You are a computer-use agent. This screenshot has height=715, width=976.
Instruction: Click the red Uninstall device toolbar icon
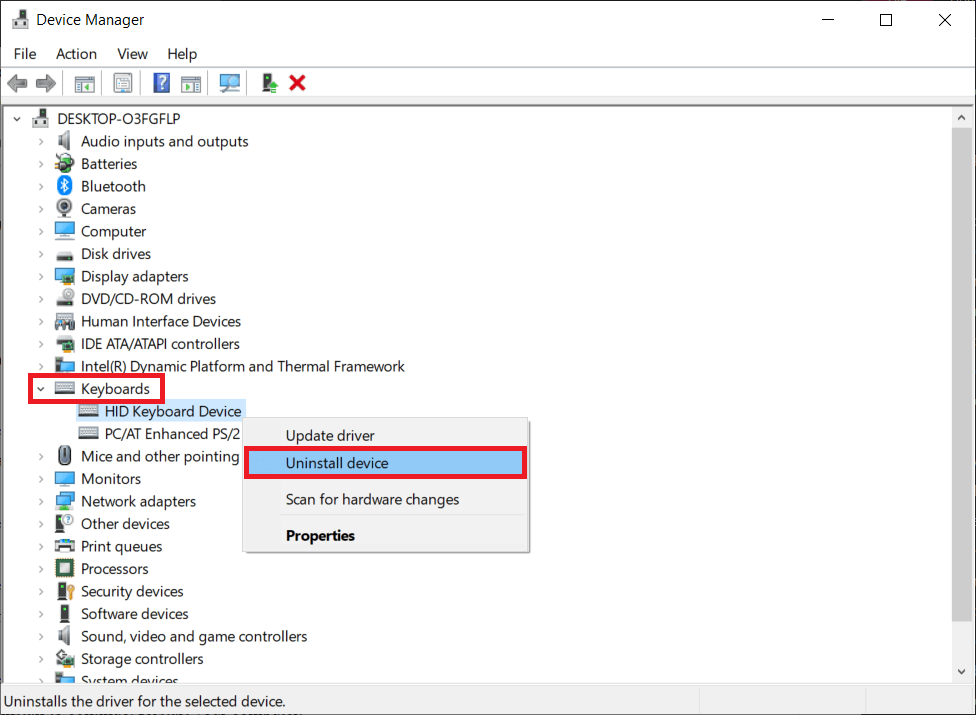pos(297,82)
